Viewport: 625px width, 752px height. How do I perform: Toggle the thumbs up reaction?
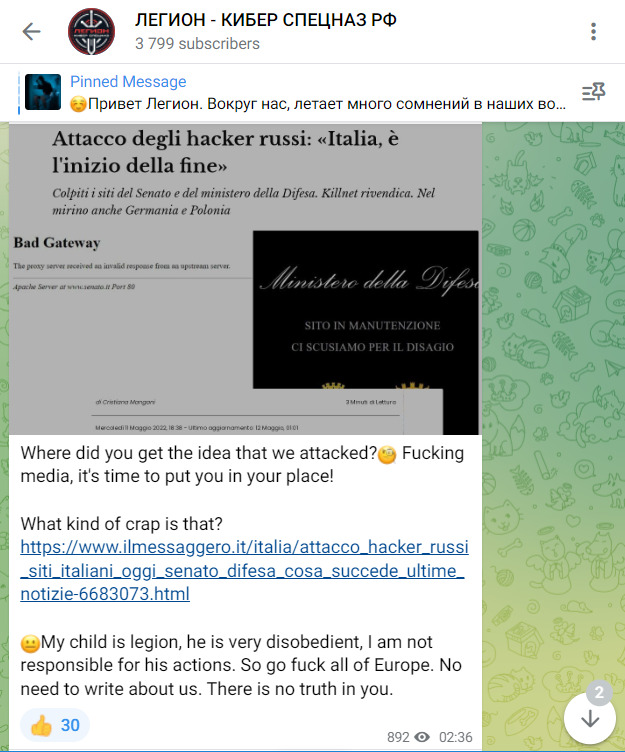point(55,725)
